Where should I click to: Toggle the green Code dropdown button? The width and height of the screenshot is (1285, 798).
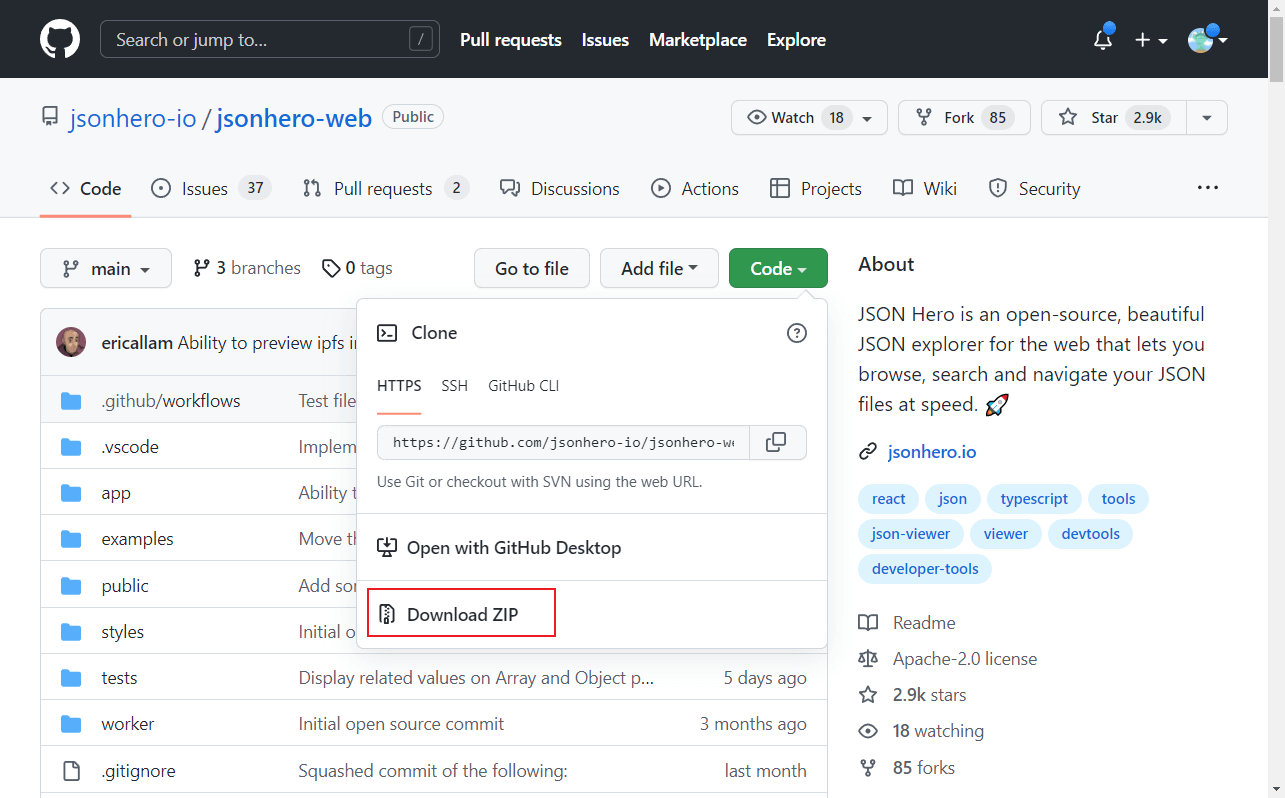point(778,268)
